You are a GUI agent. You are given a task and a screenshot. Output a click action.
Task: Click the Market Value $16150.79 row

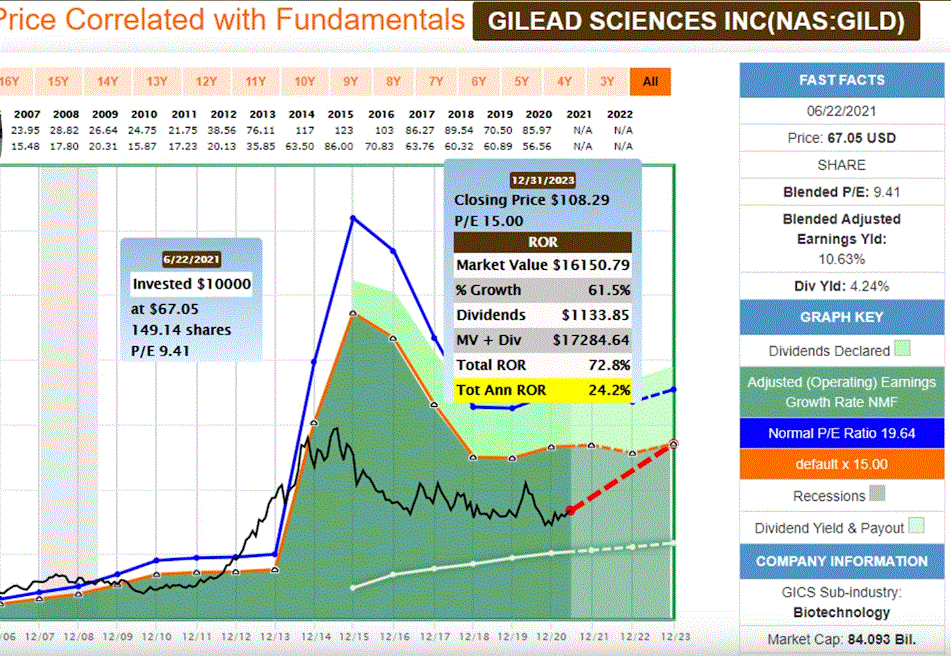coord(543,265)
